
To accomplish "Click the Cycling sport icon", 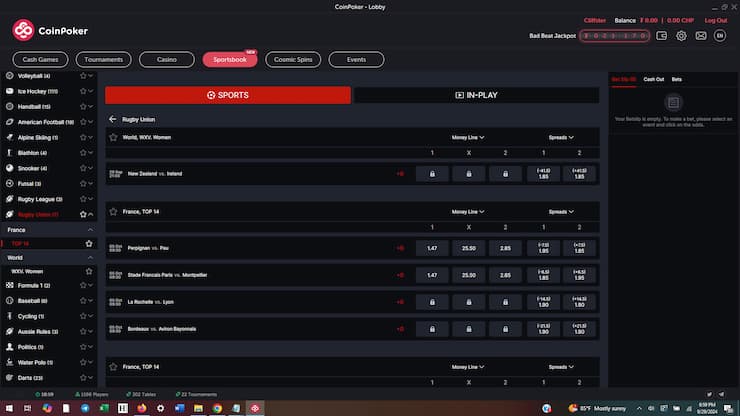I will tap(9, 316).
